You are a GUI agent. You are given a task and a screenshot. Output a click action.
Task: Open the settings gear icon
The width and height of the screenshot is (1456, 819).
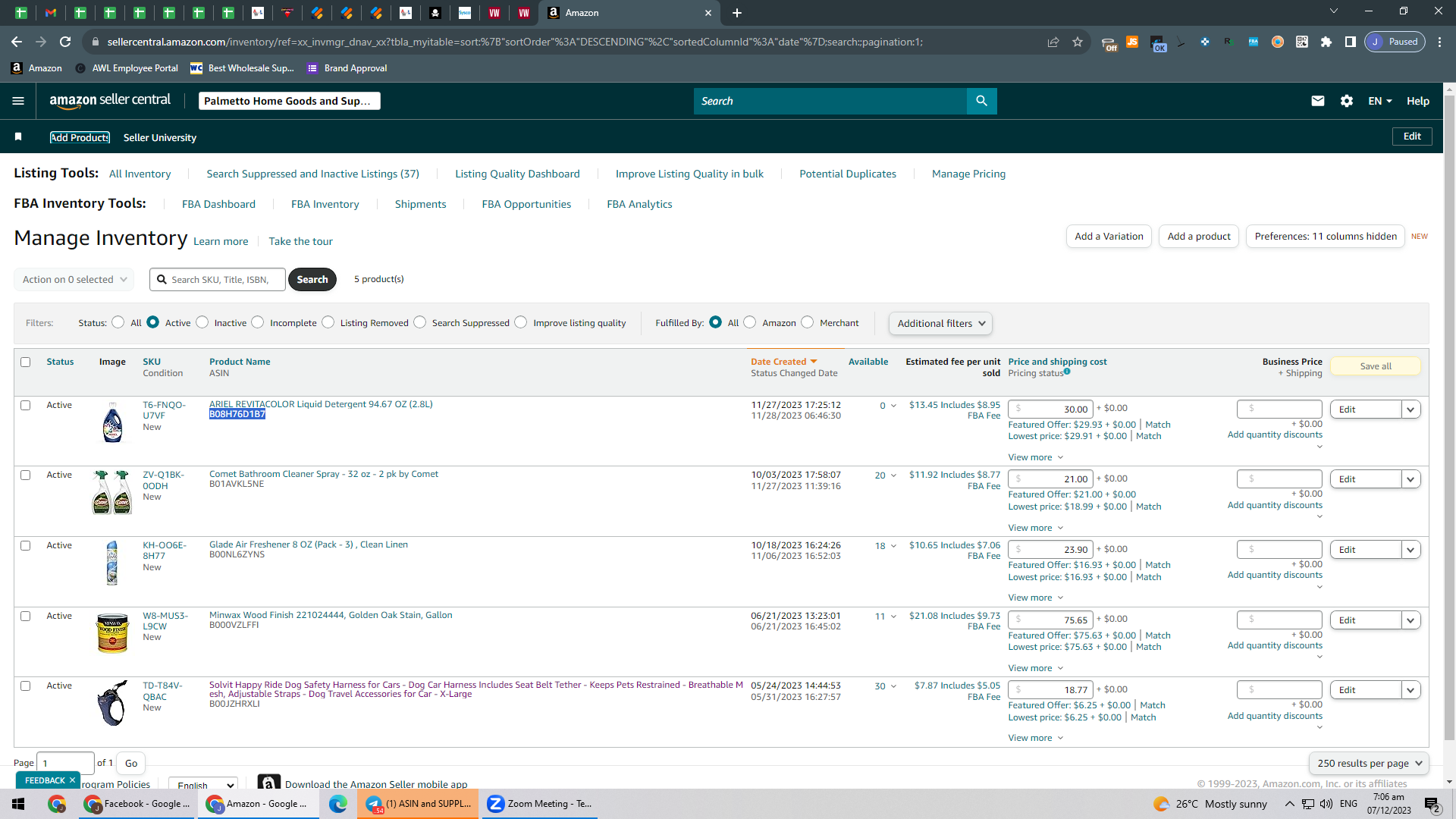[1347, 101]
